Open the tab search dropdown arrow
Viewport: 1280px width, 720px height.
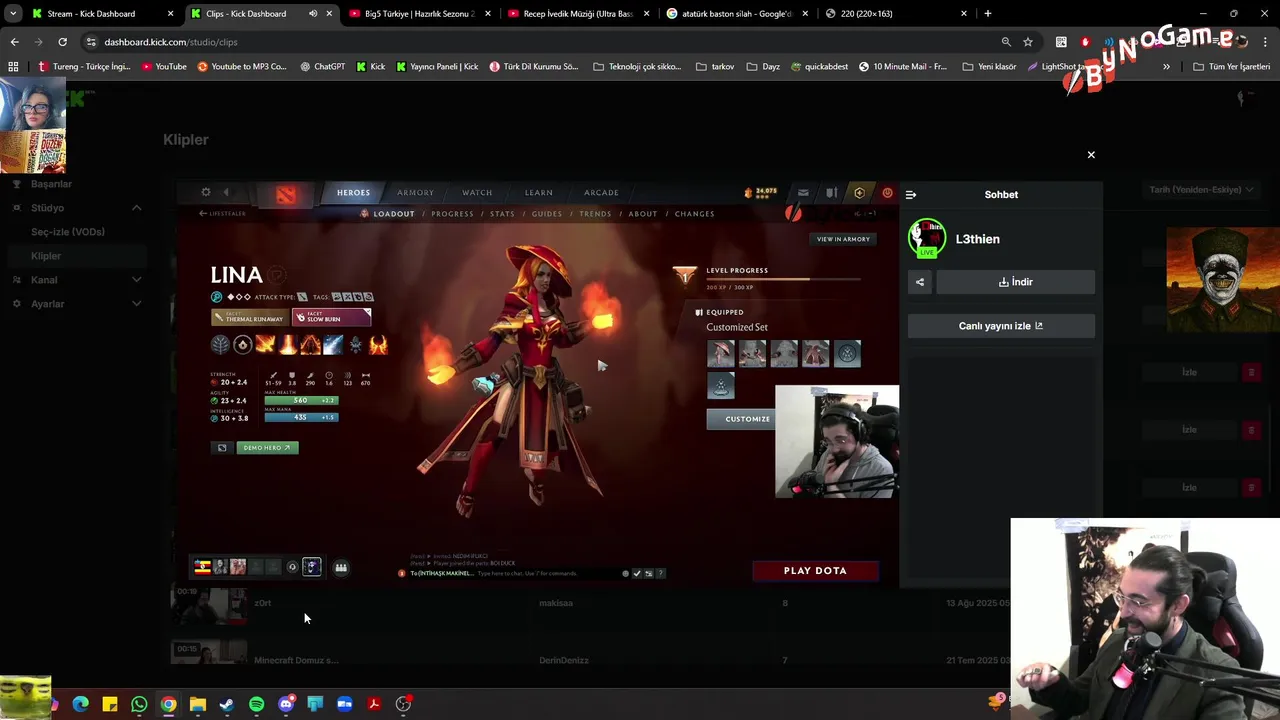pos(12,14)
